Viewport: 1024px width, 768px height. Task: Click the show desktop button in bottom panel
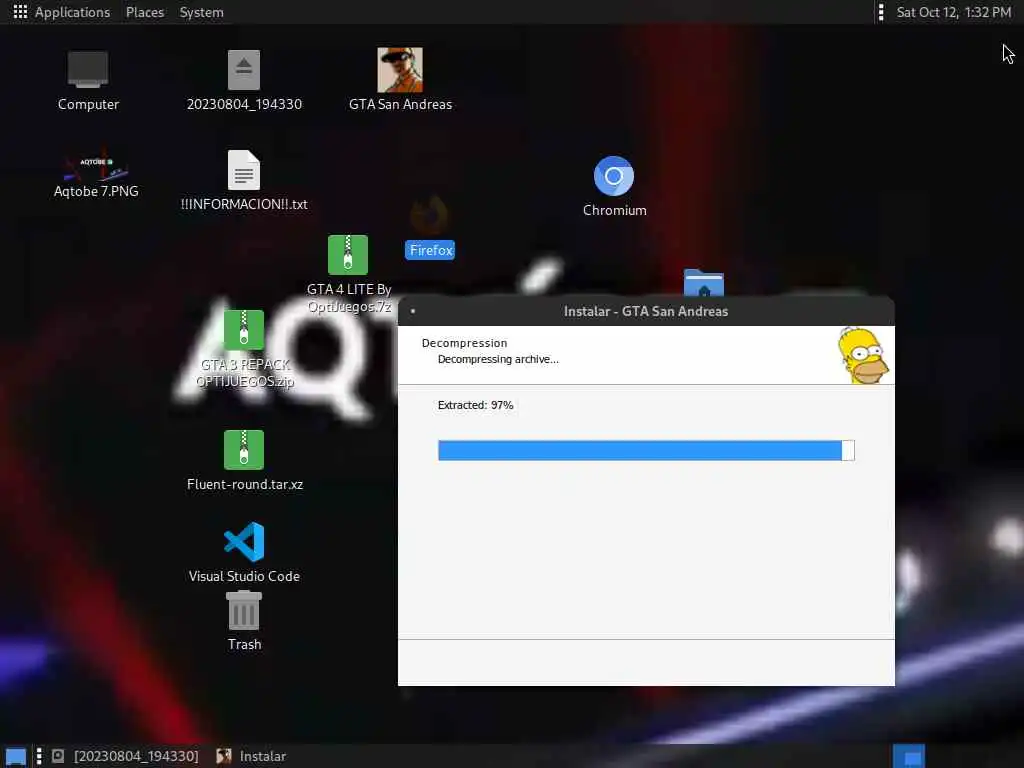coord(16,756)
